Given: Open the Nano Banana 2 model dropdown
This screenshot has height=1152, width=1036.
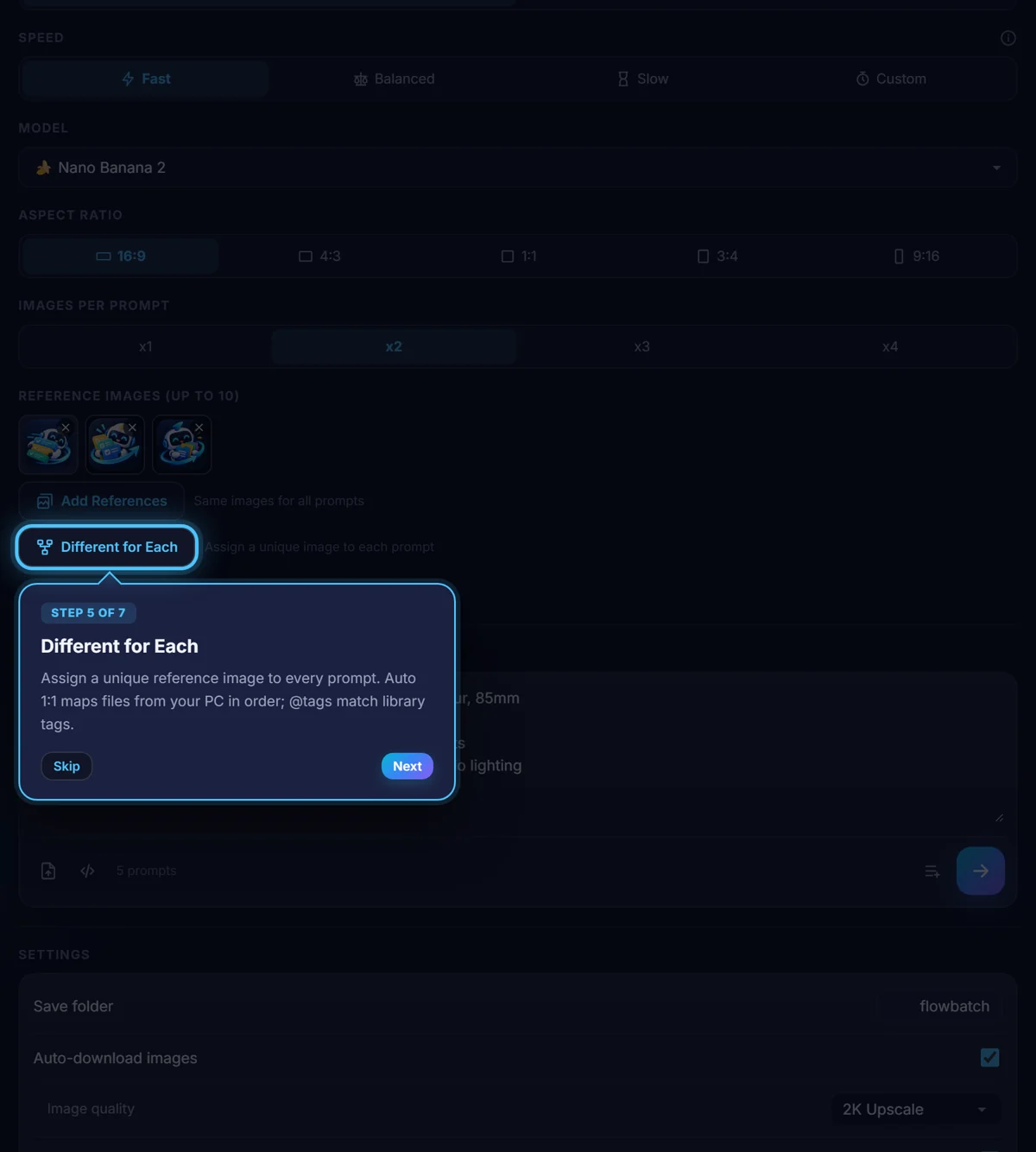Looking at the screenshot, I should coord(518,168).
